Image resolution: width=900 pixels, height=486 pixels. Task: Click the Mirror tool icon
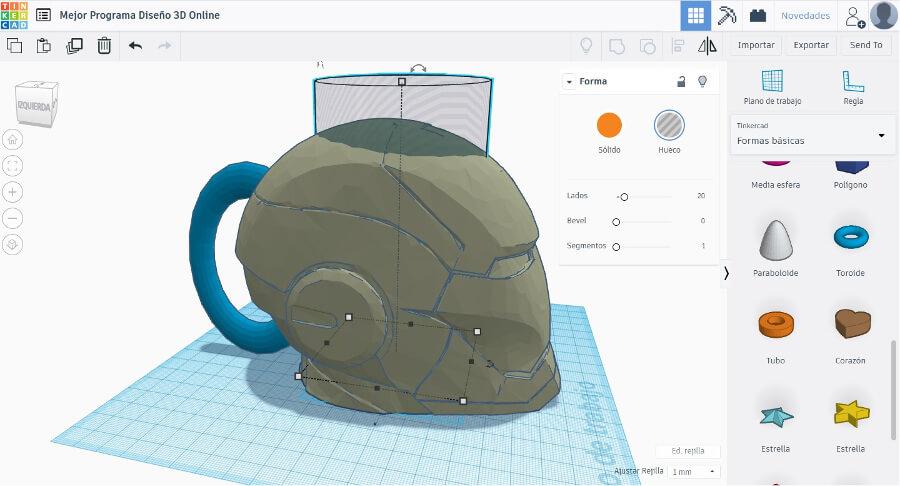(708, 45)
